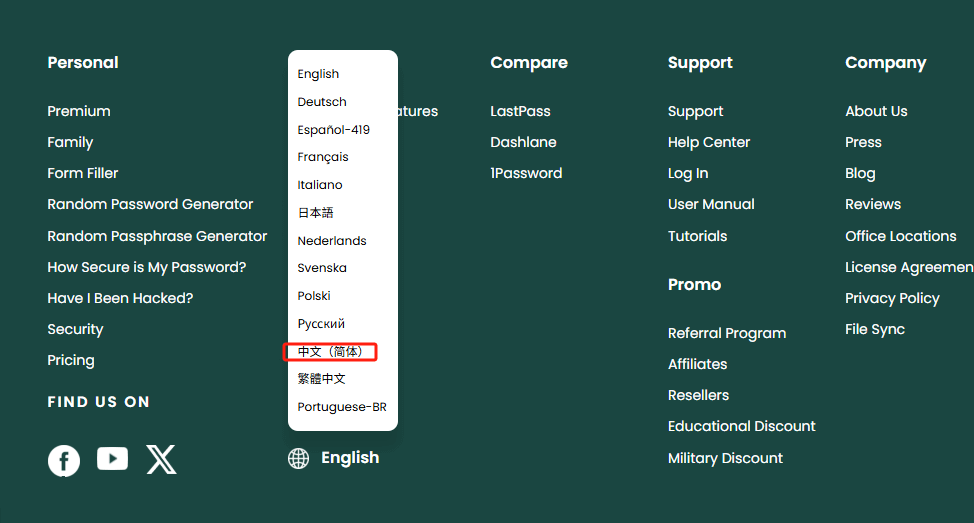Switch language to Portuguese-BR
This screenshot has height=523, width=974.
pos(342,407)
